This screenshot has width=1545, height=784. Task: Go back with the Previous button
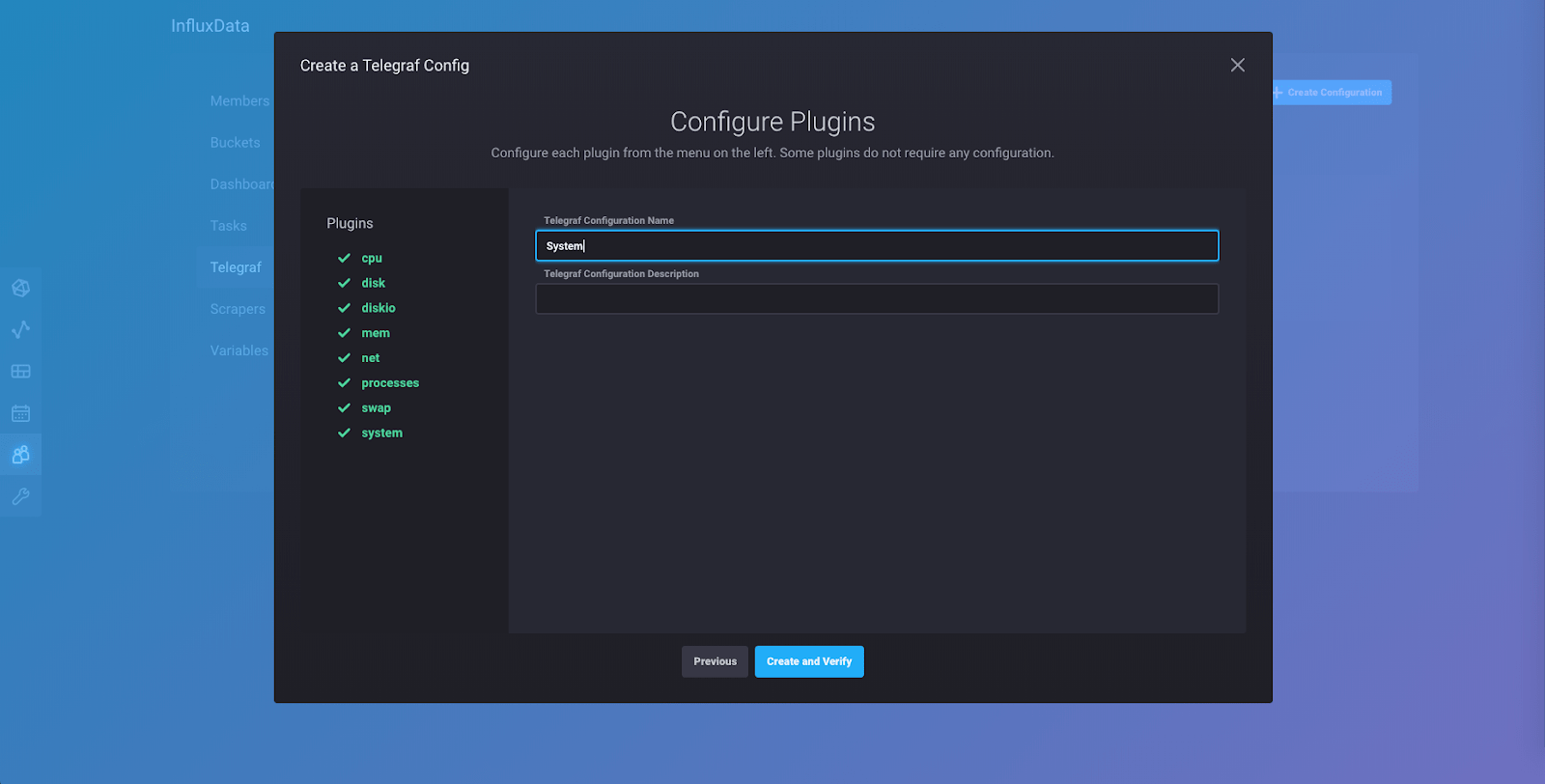[x=715, y=661]
